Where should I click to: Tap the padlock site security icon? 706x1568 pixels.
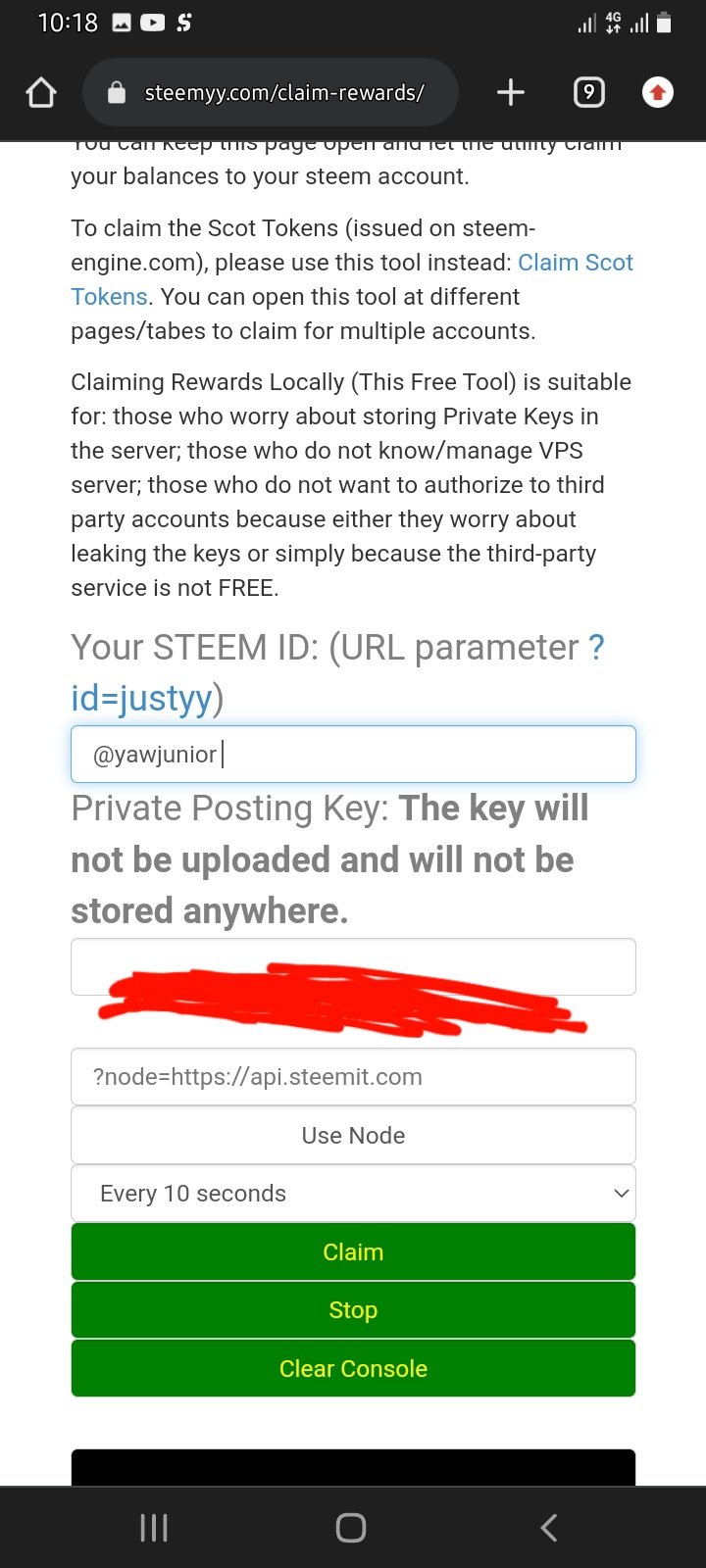[x=117, y=93]
